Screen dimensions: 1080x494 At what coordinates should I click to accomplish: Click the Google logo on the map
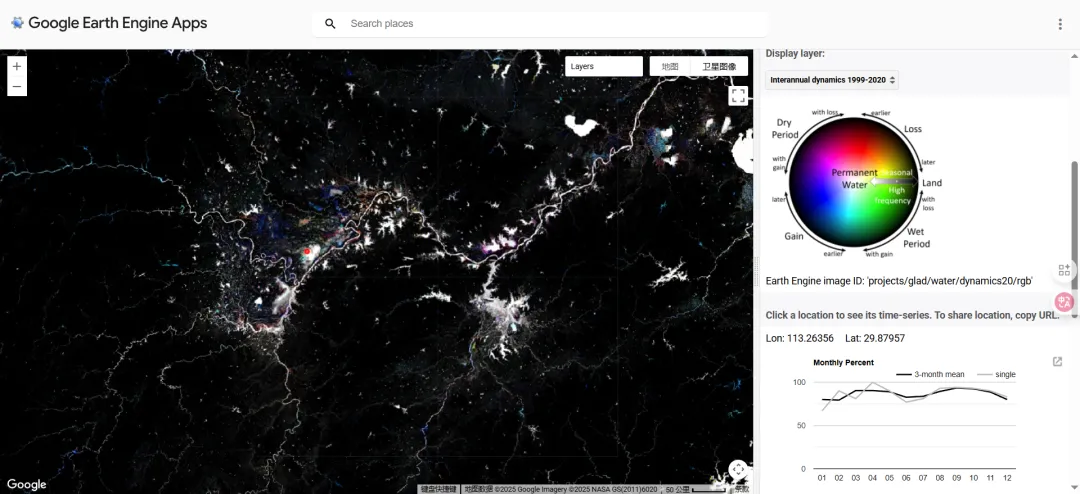[27, 484]
